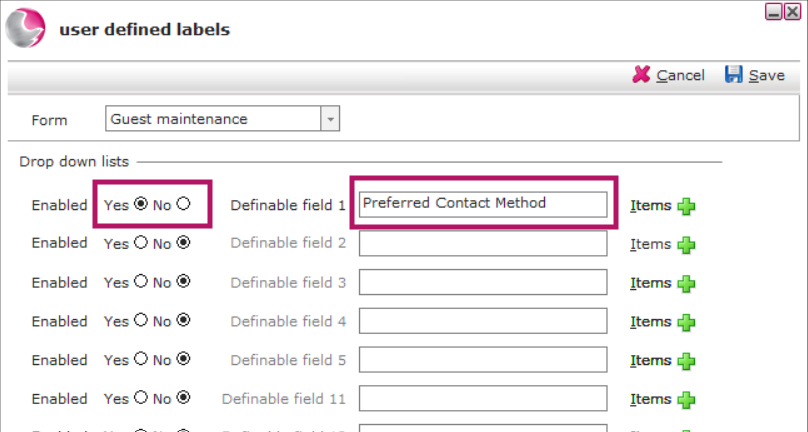The image size is (808, 432).
Task: Select Yes radio for Definable field 5
Action: point(141,358)
